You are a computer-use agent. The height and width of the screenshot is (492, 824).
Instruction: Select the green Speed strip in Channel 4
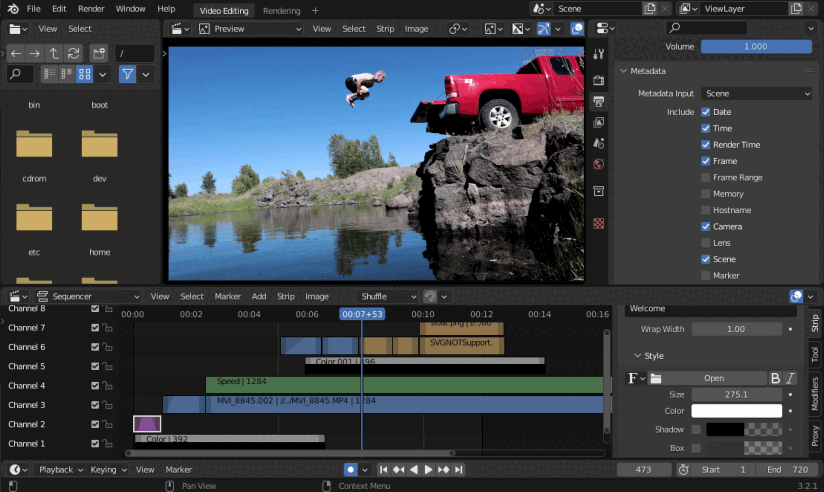point(280,385)
